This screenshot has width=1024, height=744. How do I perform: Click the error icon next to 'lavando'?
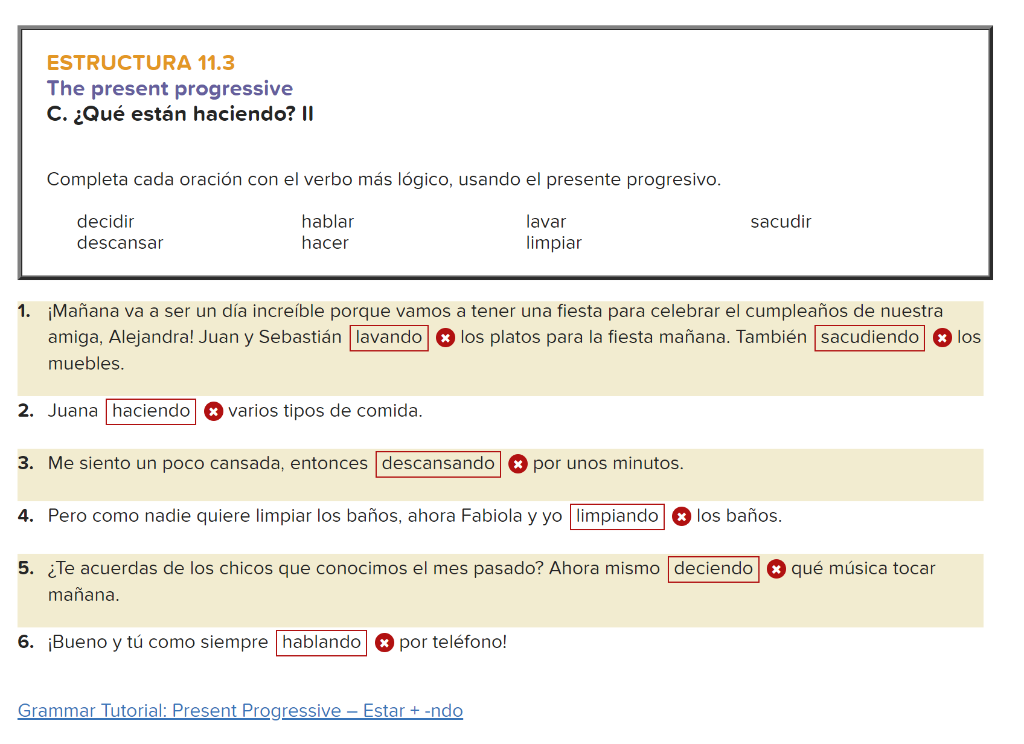click(x=445, y=338)
